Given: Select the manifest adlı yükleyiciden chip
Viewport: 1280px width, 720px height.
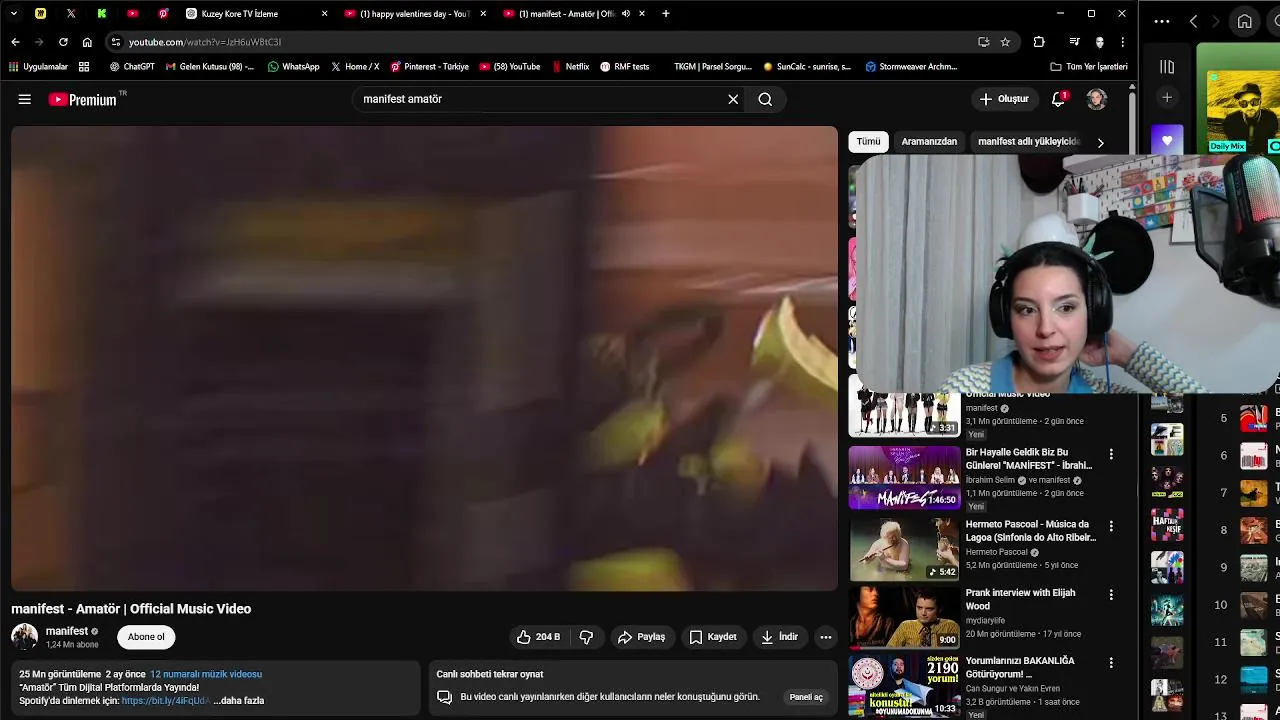Looking at the screenshot, I should click(x=1028, y=142).
